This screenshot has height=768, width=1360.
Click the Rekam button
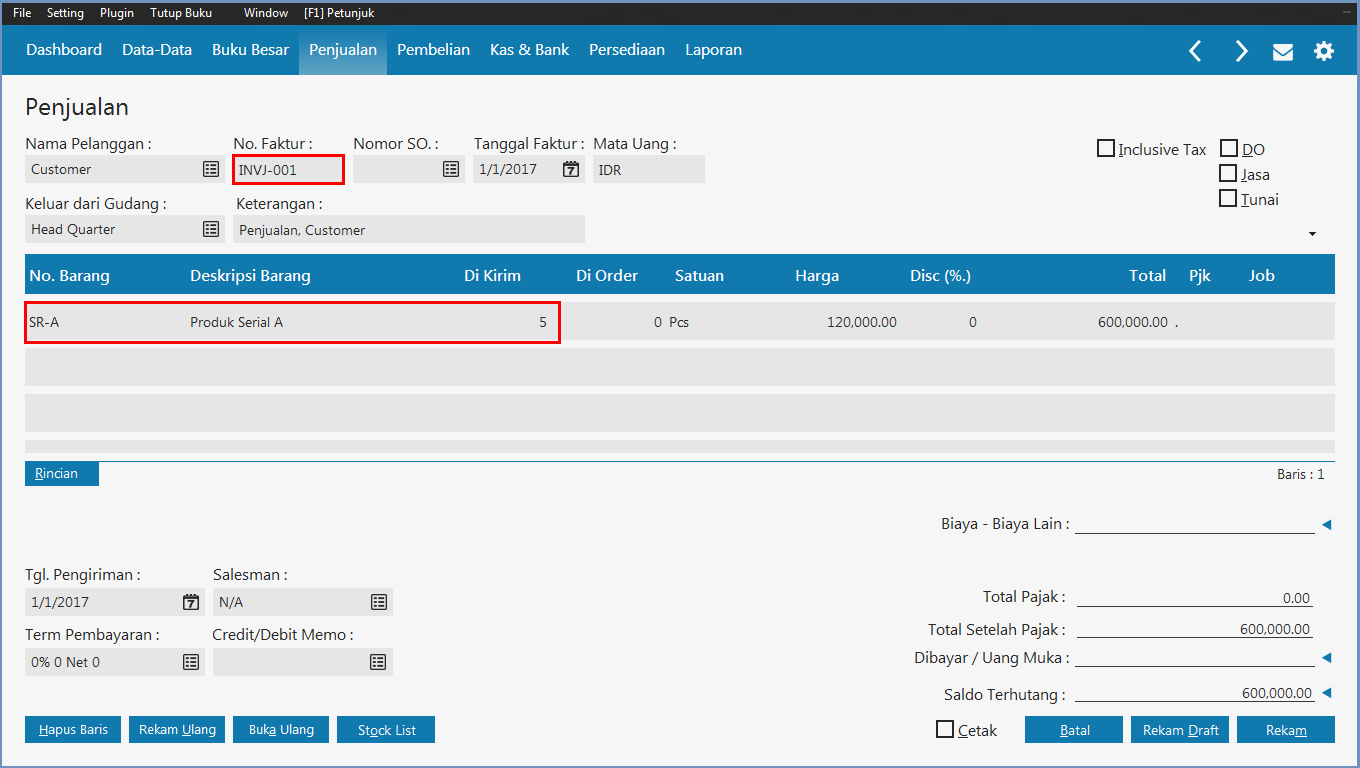point(1286,730)
